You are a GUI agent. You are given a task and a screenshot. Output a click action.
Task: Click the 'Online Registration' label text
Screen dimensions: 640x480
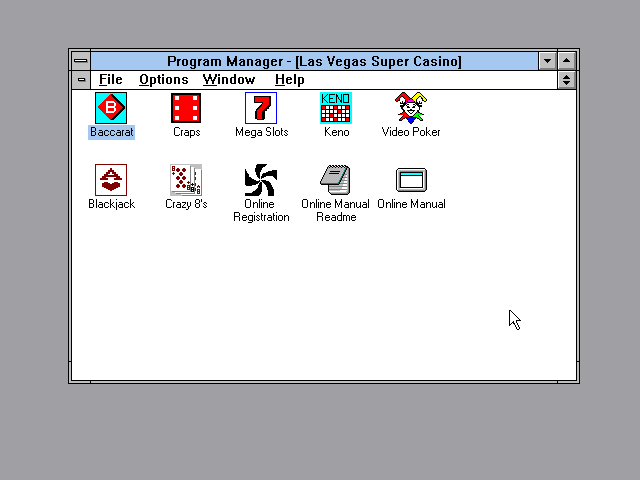point(261,211)
